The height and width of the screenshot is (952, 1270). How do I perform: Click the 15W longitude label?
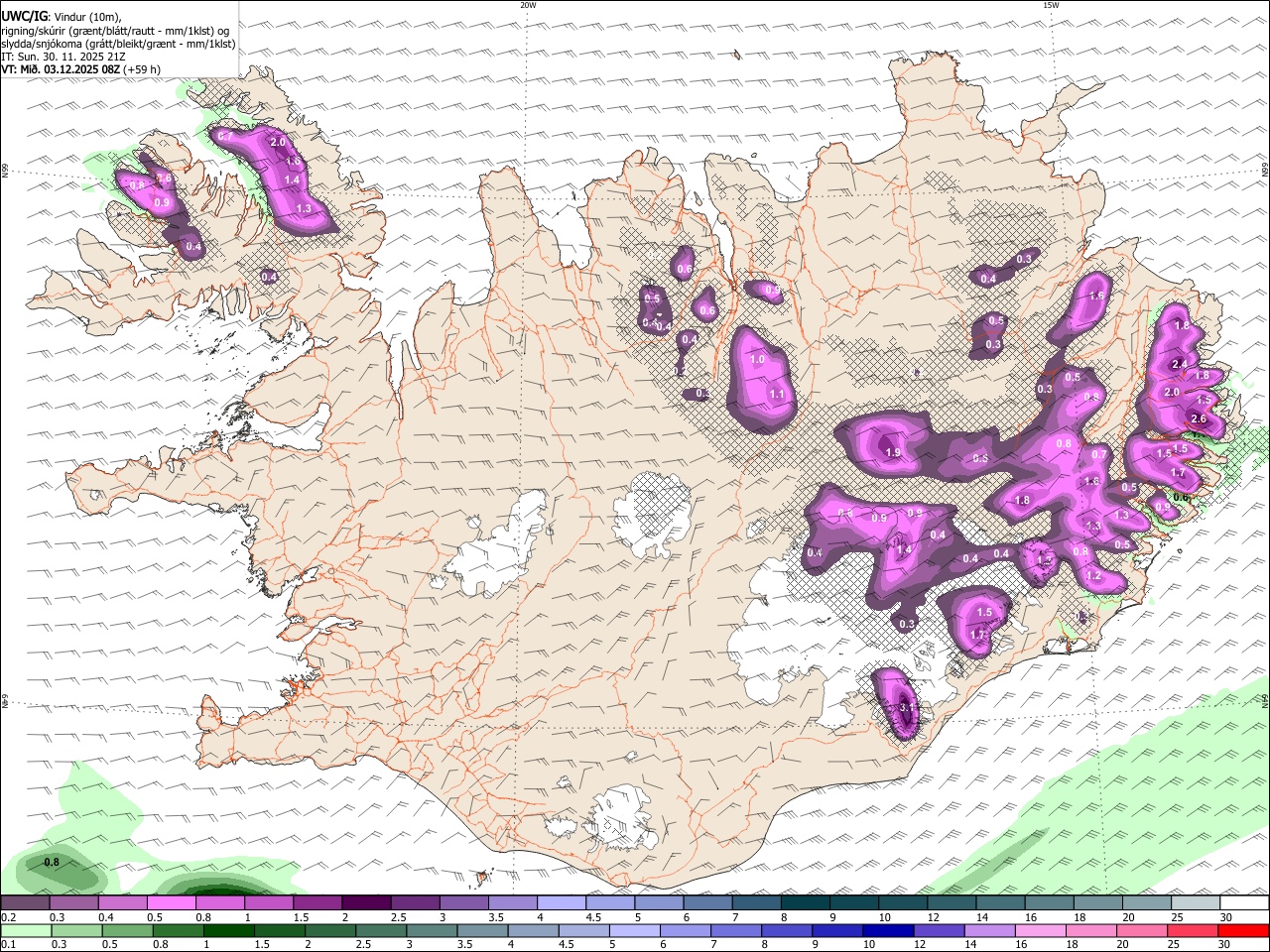point(1050,5)
